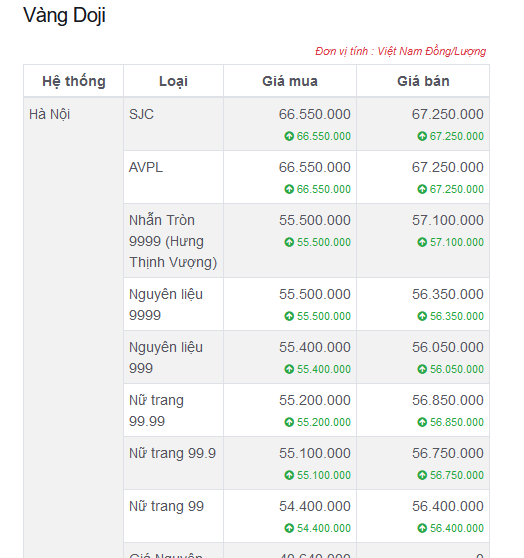Click the Giá mua column header
The image size is (524, 558).
tap(290, 81)
